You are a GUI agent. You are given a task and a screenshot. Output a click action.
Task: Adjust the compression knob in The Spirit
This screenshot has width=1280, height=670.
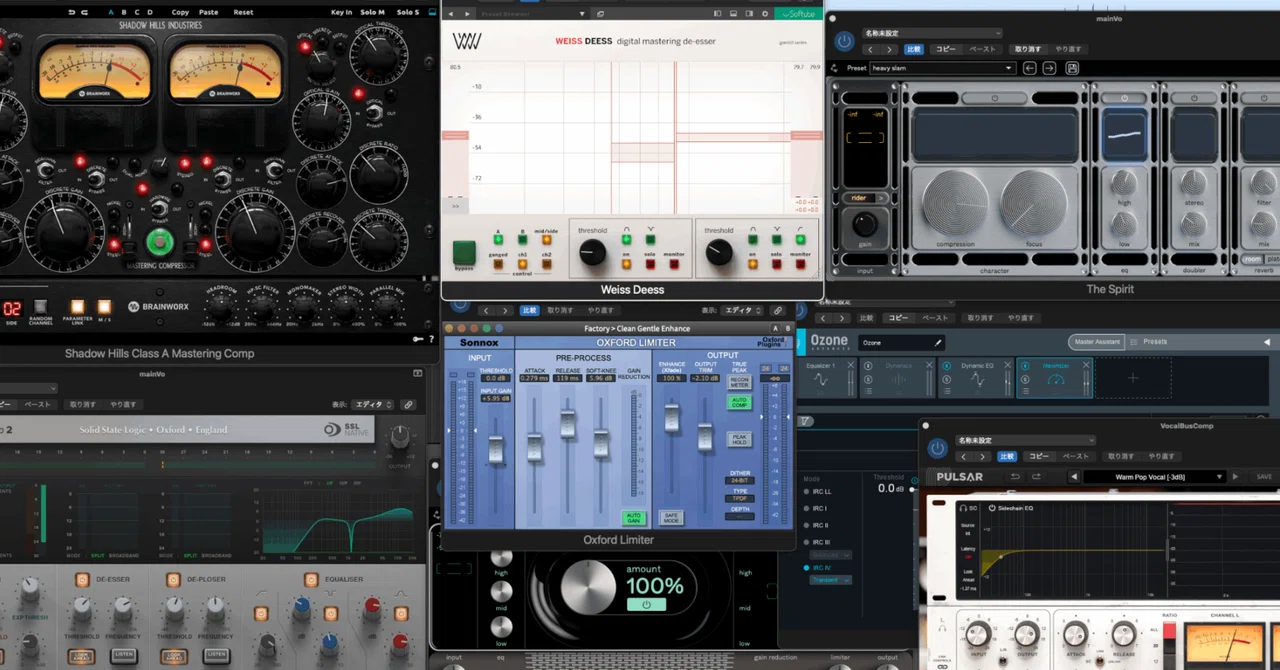point(955,203)
